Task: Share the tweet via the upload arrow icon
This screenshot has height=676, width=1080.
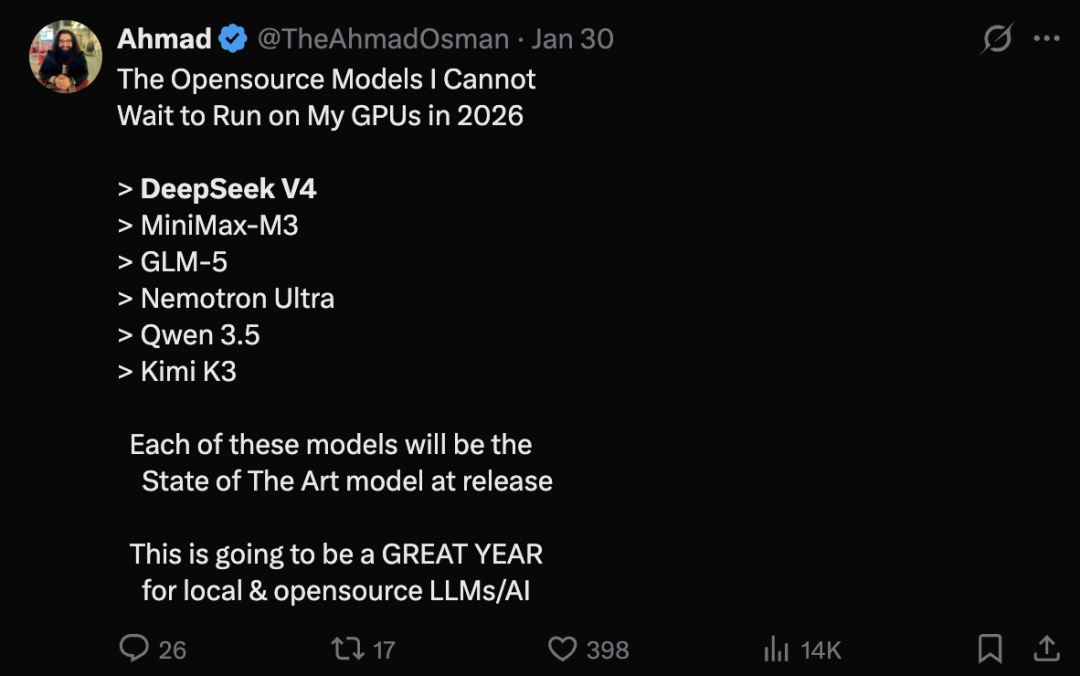Action: point(1046,649)
